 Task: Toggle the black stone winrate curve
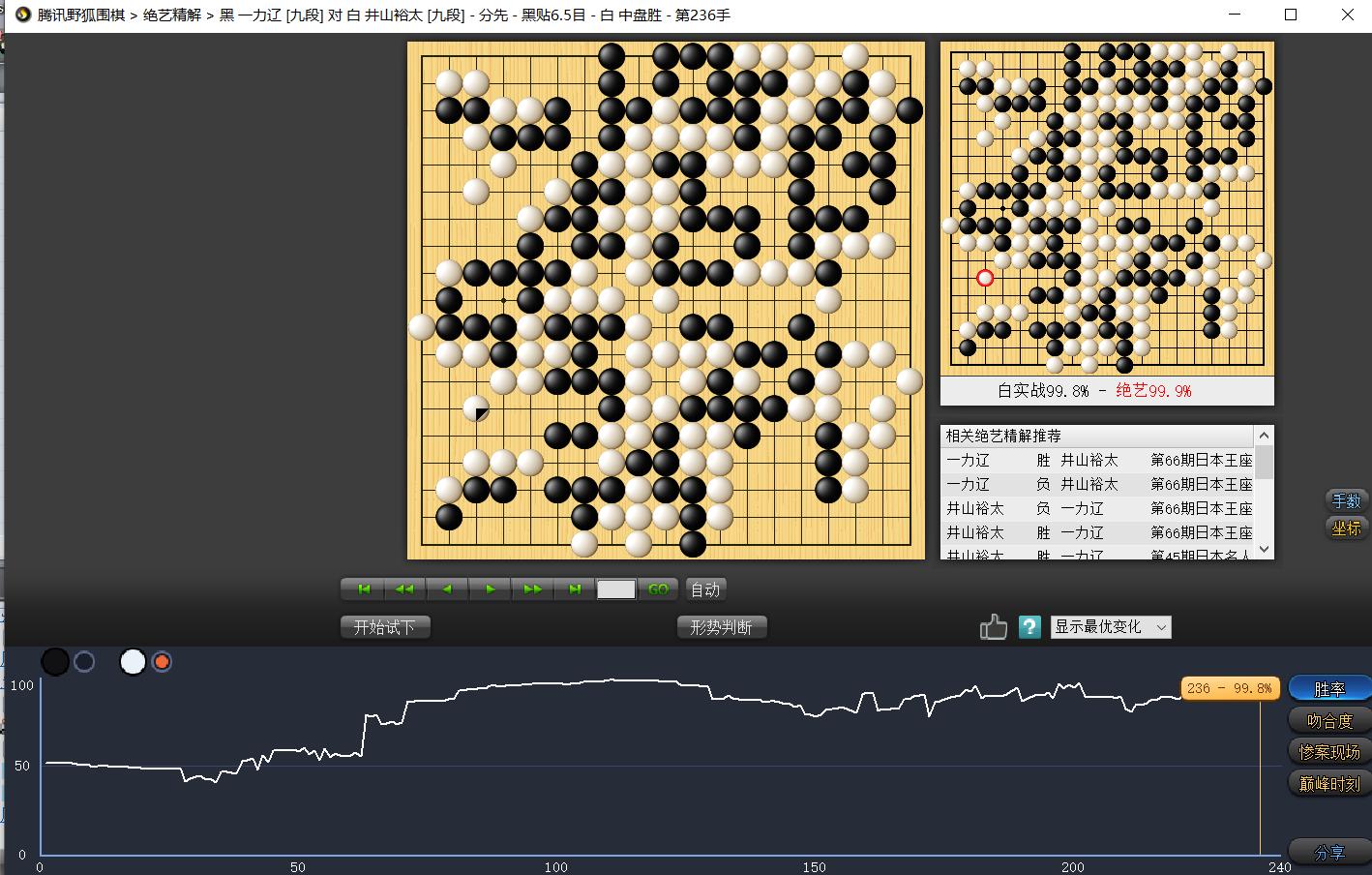pyautogui.click(x=55, y=660)
